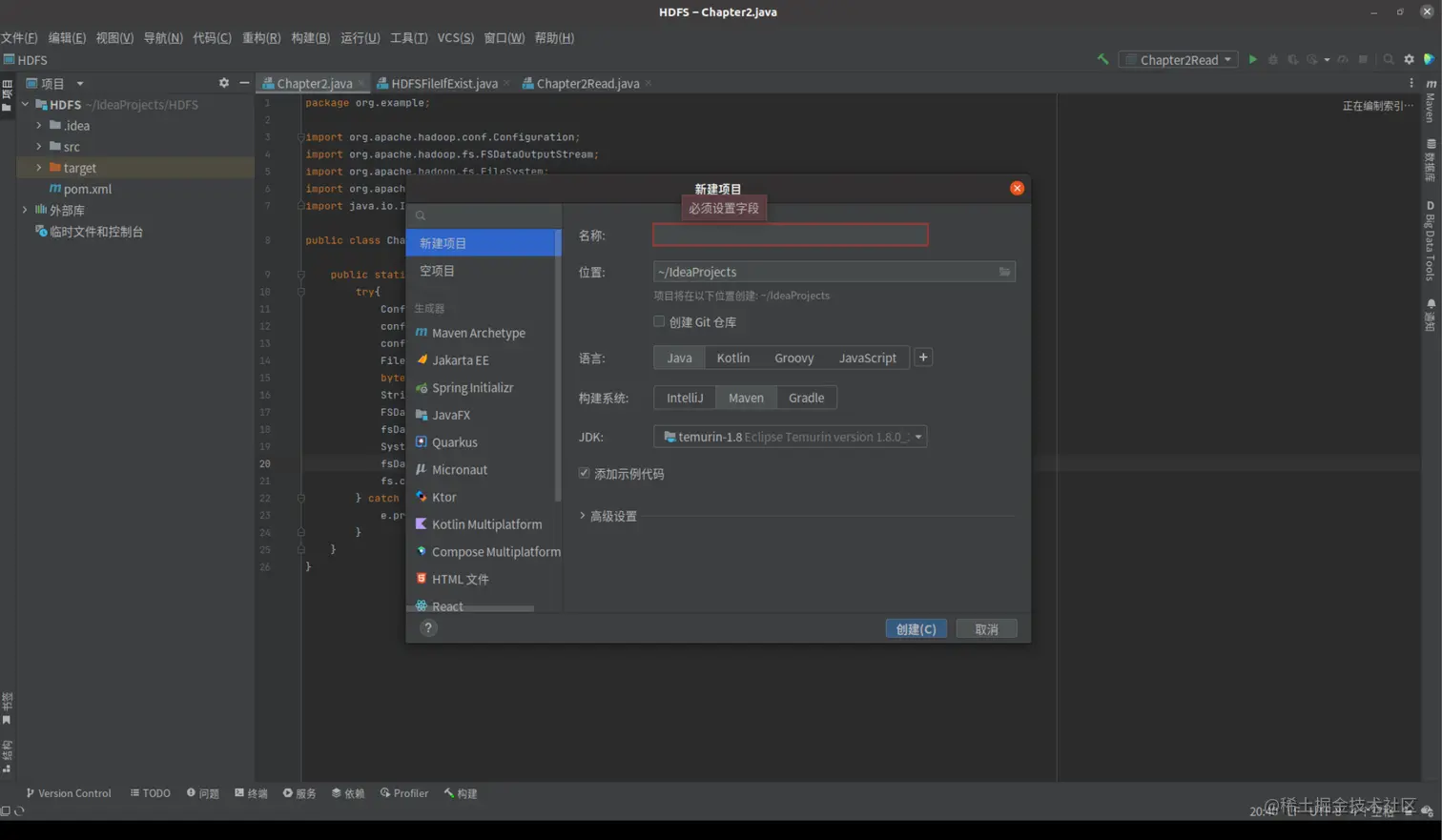Expand the src folder in project tree

coord(39,146)
